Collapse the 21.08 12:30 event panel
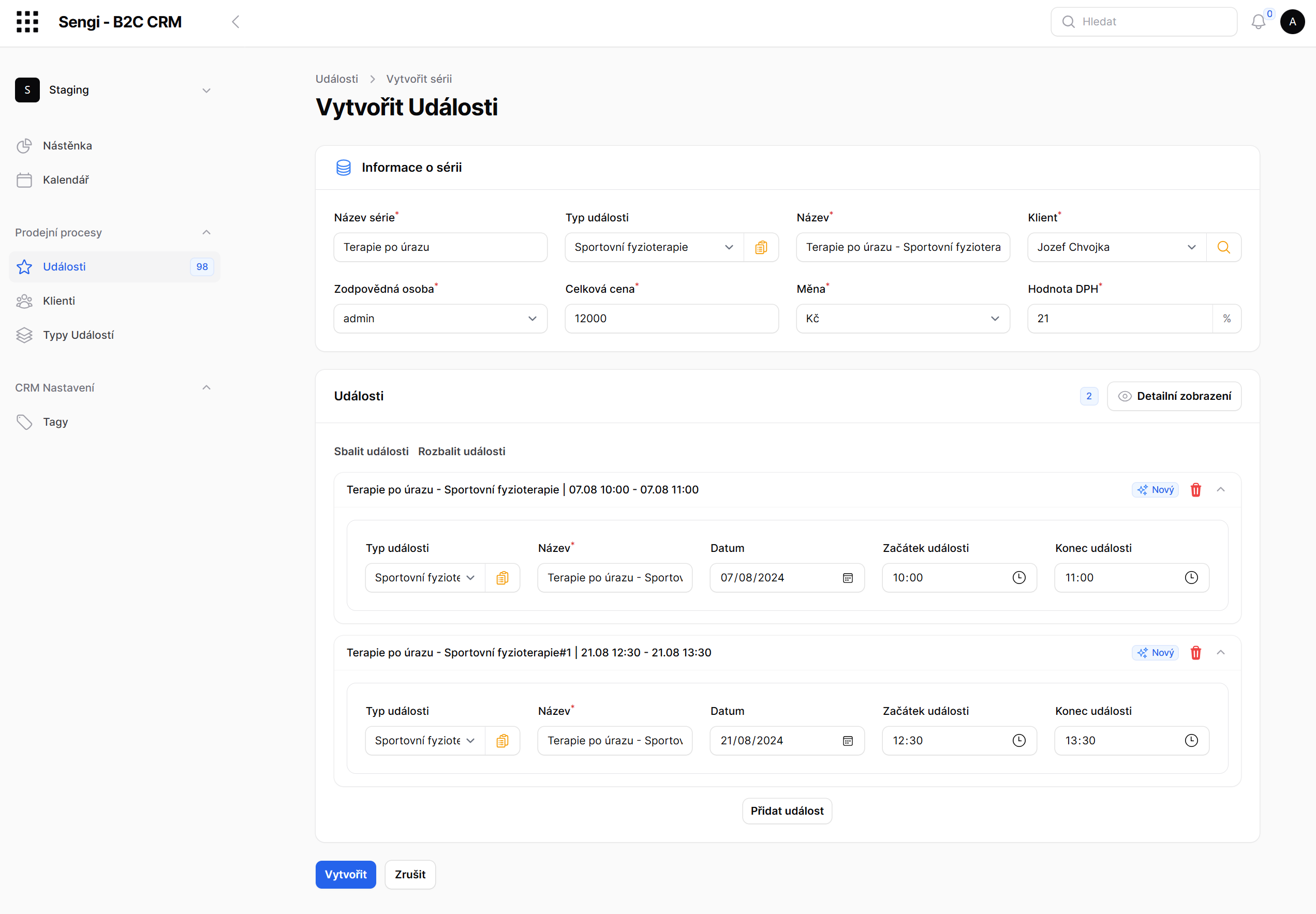Image resolution: width=1316 pixels, height=914 pixels. 1221,653
